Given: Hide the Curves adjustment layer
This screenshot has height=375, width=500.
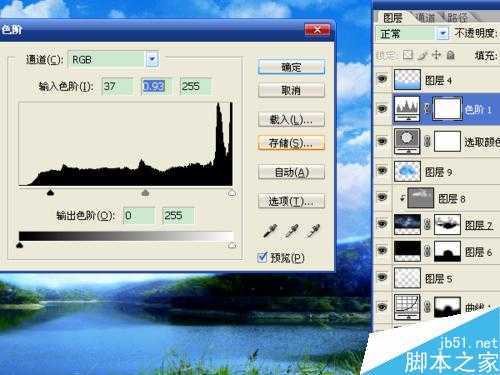Looking at the screenshot, I should pyautogui.click(x=382, y=306).
